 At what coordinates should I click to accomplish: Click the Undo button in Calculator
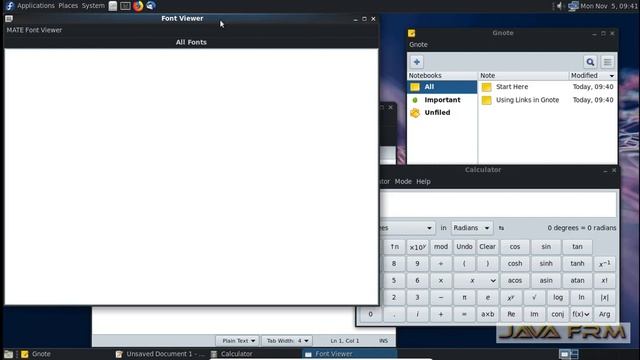pos(464,247)
